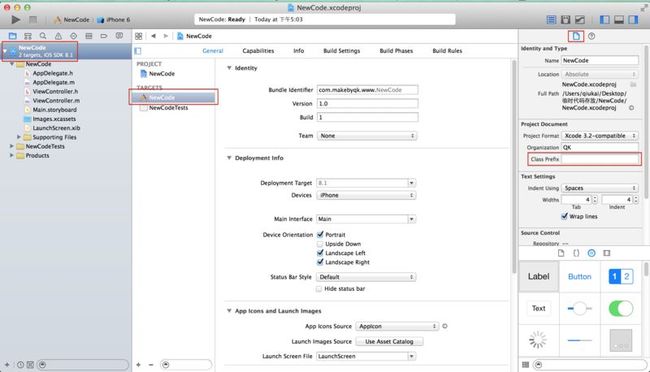Toggle the Portrait orientation checkbox
This screenshot has height=372, width=650.
320,234
